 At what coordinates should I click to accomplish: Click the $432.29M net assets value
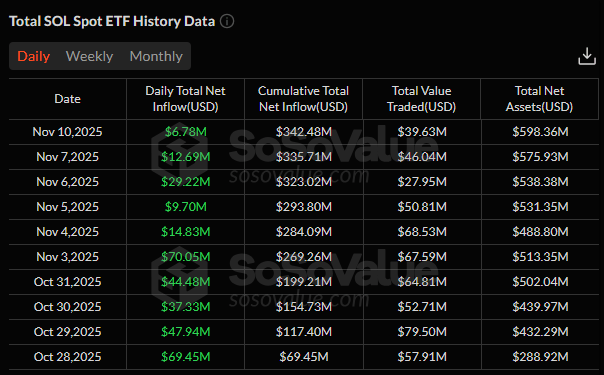540,332
